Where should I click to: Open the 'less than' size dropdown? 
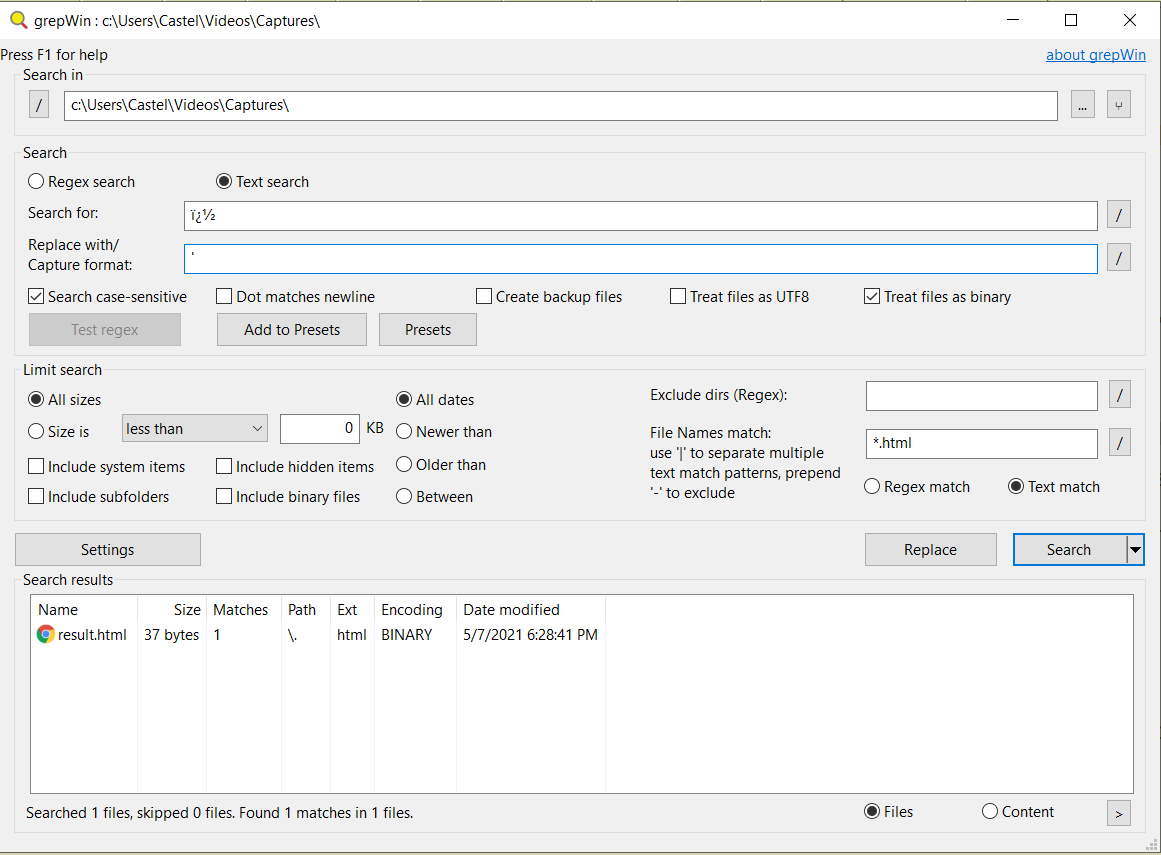(195, 429)
